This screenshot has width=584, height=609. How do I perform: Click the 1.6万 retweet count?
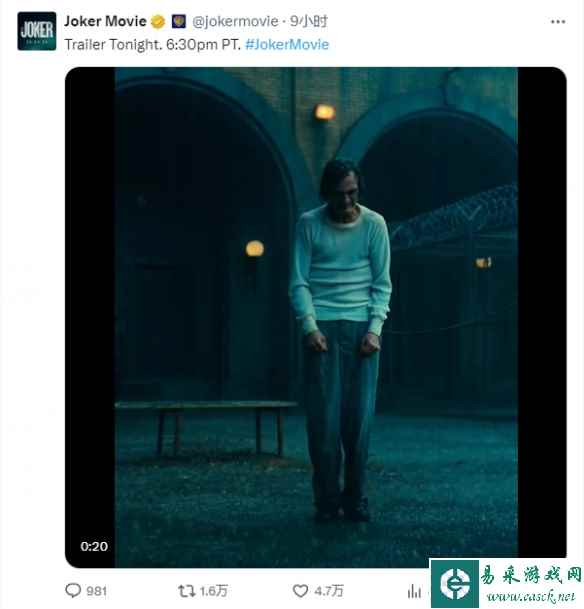(x=214, y=591)
